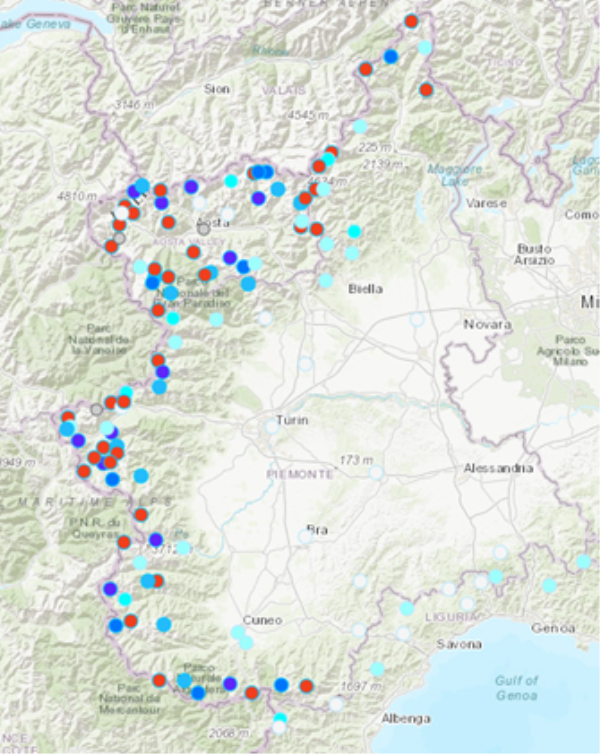This screenshot has height=754, width=600.
Task: Select the Novara city label
Action: coord(488,324)
